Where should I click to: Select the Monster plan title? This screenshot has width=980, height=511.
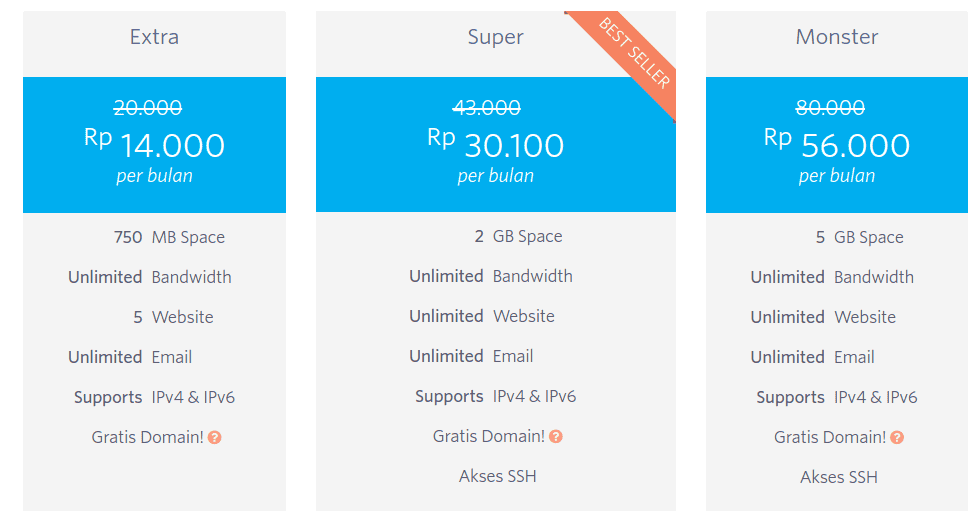click(x=837, y=37)
